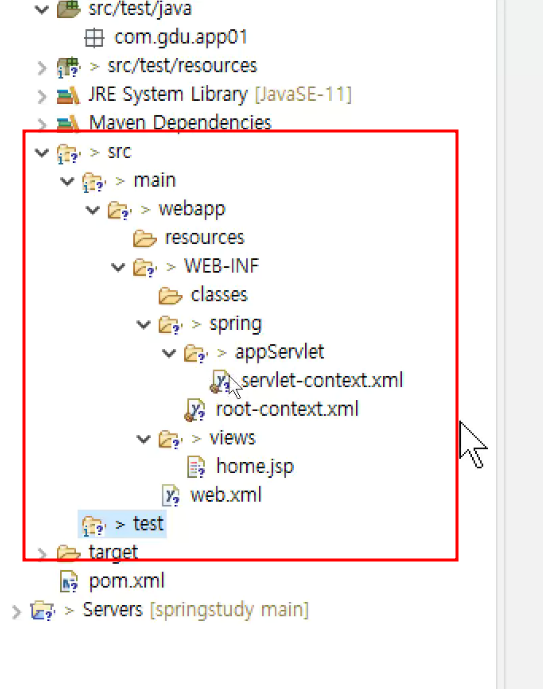Select the main folder label
Screen dimensions: 543x689
coord(155,181)
